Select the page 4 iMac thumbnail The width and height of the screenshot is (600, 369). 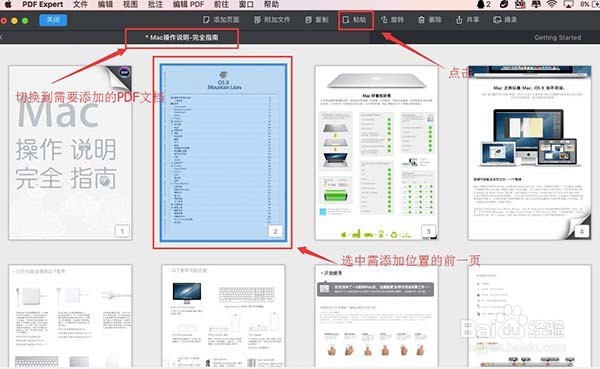[530, 153]
